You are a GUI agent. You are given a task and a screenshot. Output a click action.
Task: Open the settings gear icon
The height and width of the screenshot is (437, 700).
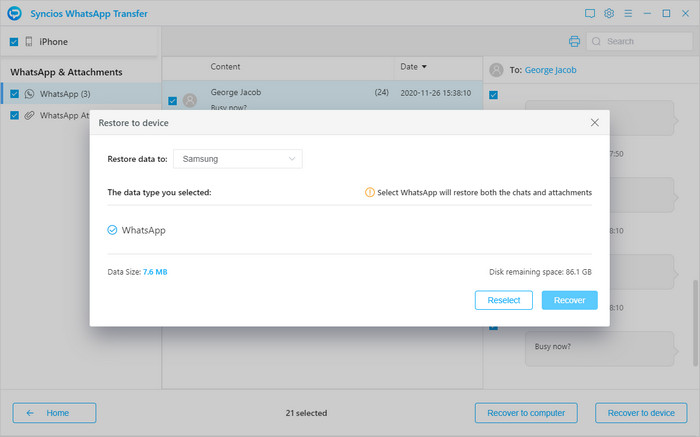pos(609,13)
